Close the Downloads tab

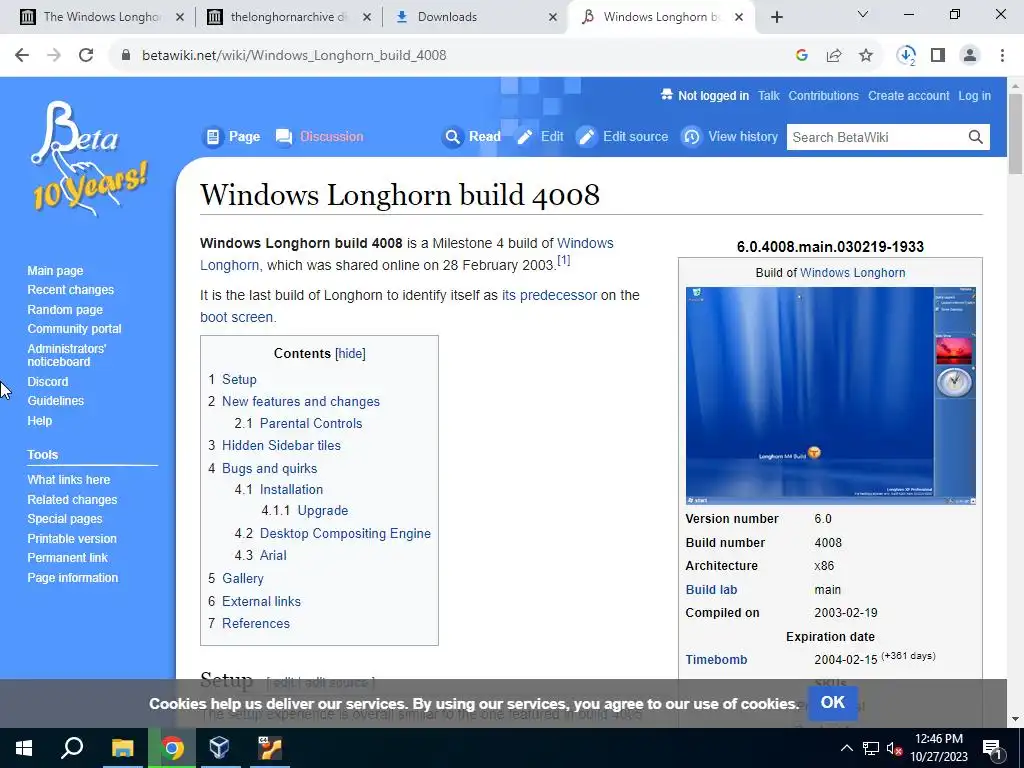click(x=553, y=18)
